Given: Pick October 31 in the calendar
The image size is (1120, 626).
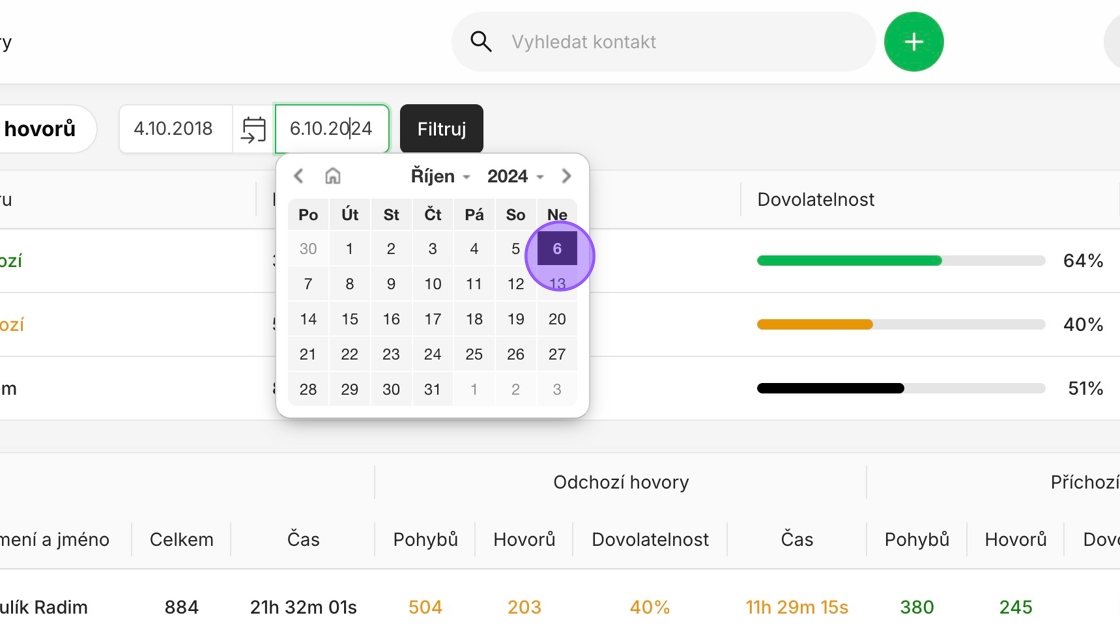Looking at the screenshot, I should pos(432,389).
